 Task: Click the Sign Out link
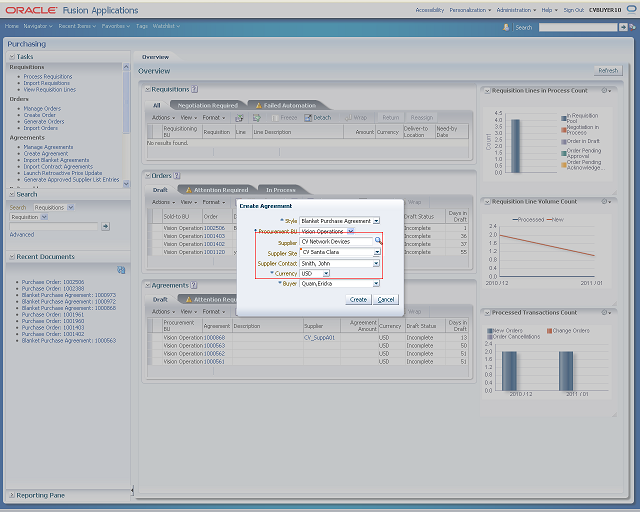pos(573,10)
